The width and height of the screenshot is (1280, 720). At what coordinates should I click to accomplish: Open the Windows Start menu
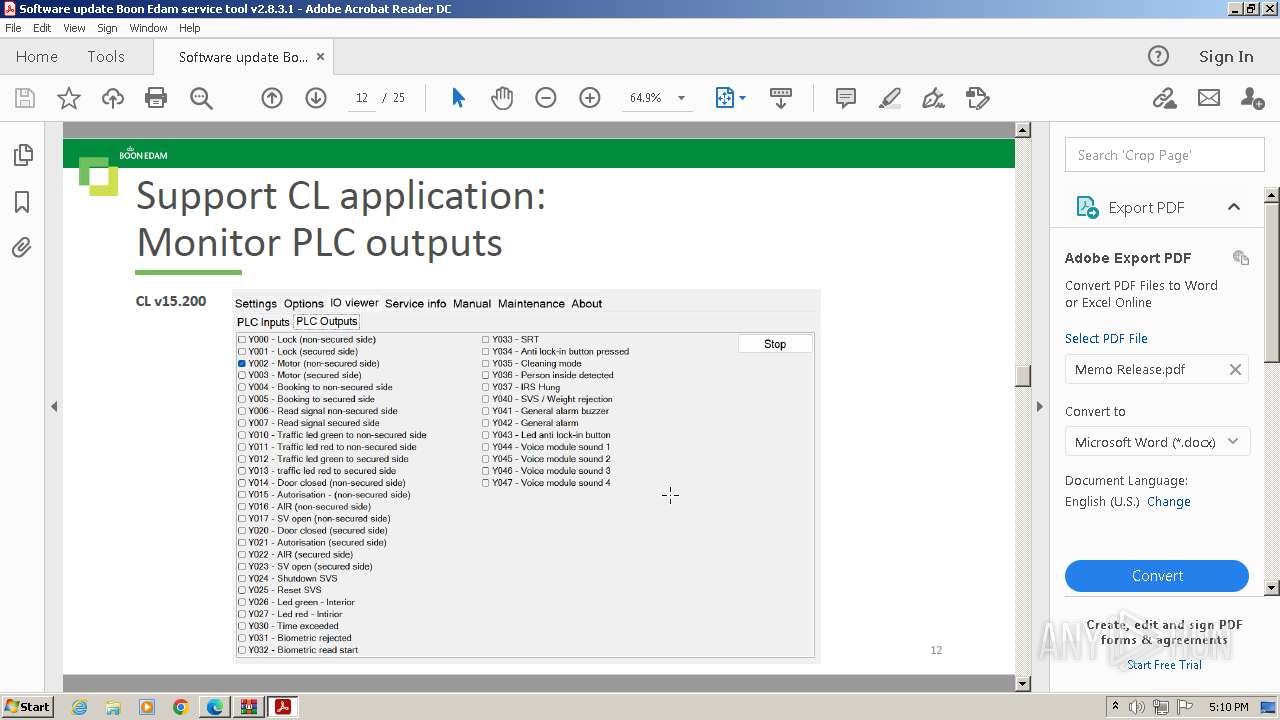(27, 707)
